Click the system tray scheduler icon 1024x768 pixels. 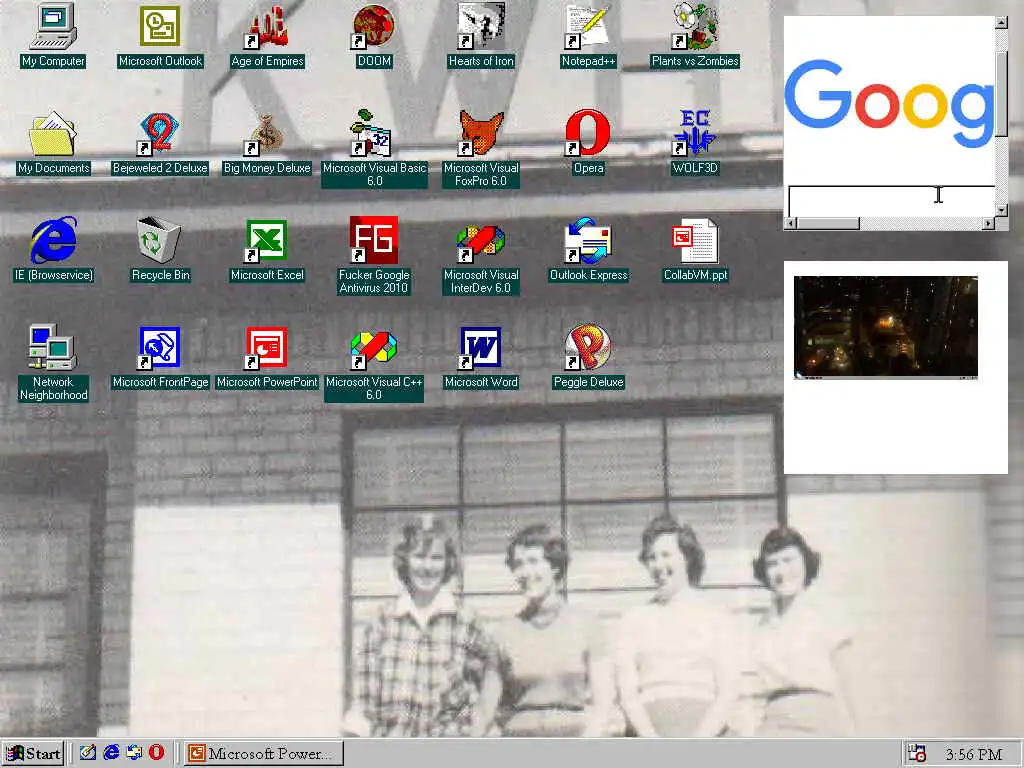pos(917,754)
